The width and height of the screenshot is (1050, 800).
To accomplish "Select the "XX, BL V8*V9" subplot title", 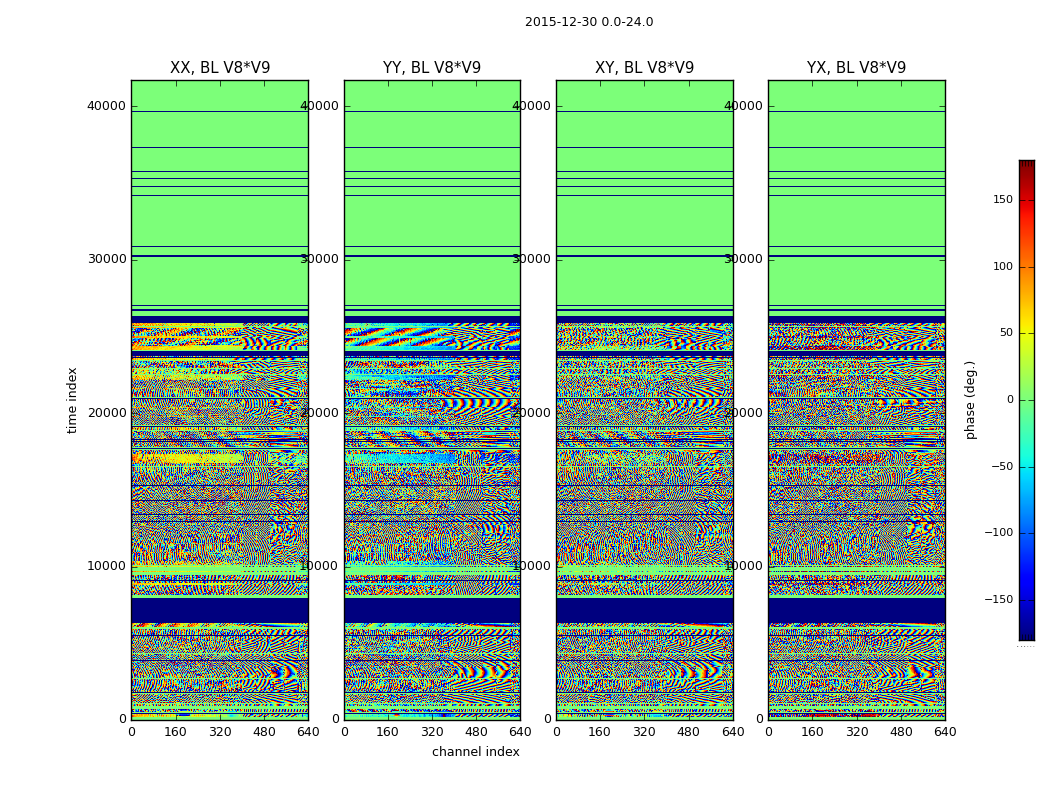I will 220,68.
